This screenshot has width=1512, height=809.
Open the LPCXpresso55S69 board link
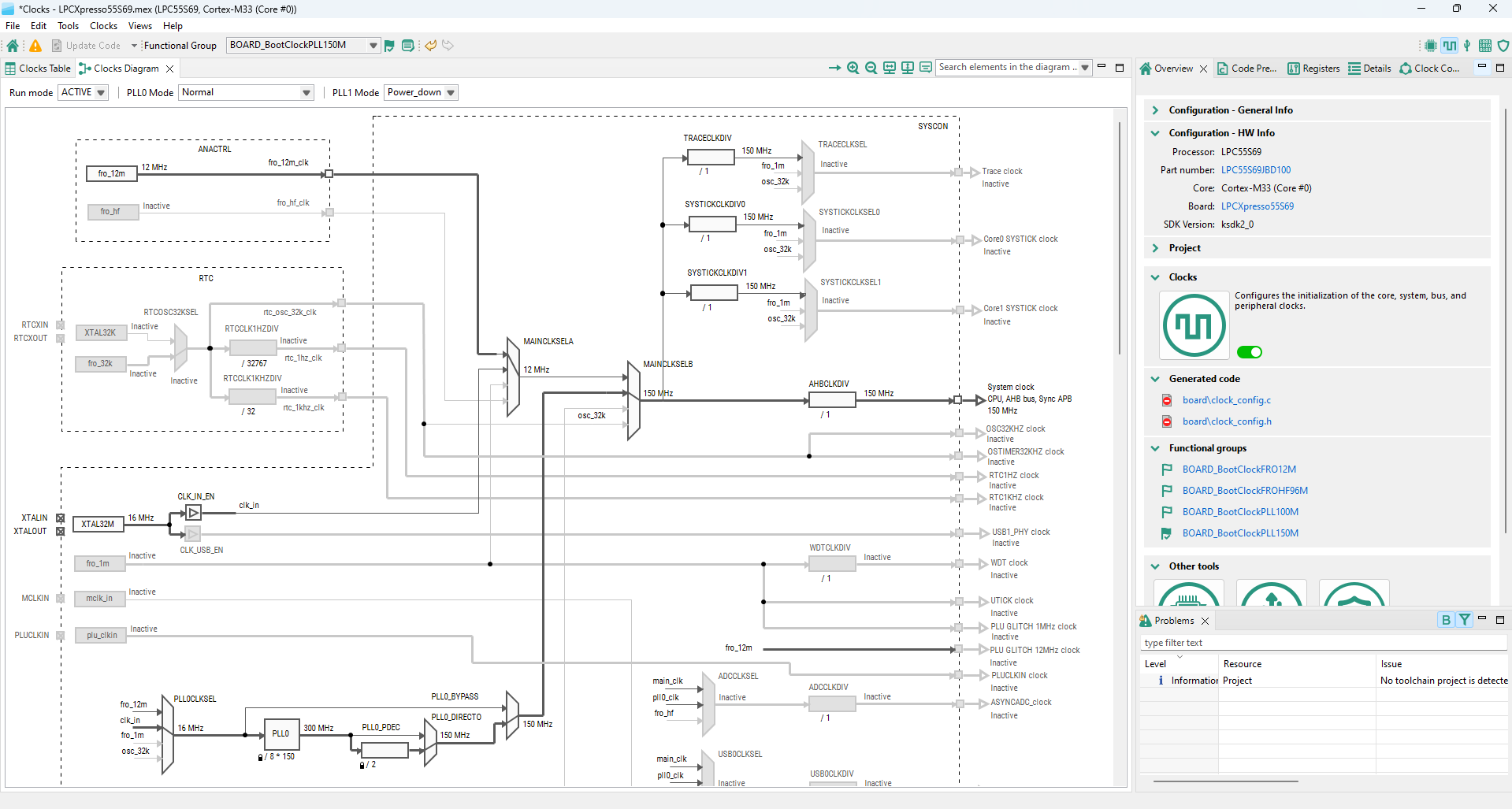(x=1258, y=206)
